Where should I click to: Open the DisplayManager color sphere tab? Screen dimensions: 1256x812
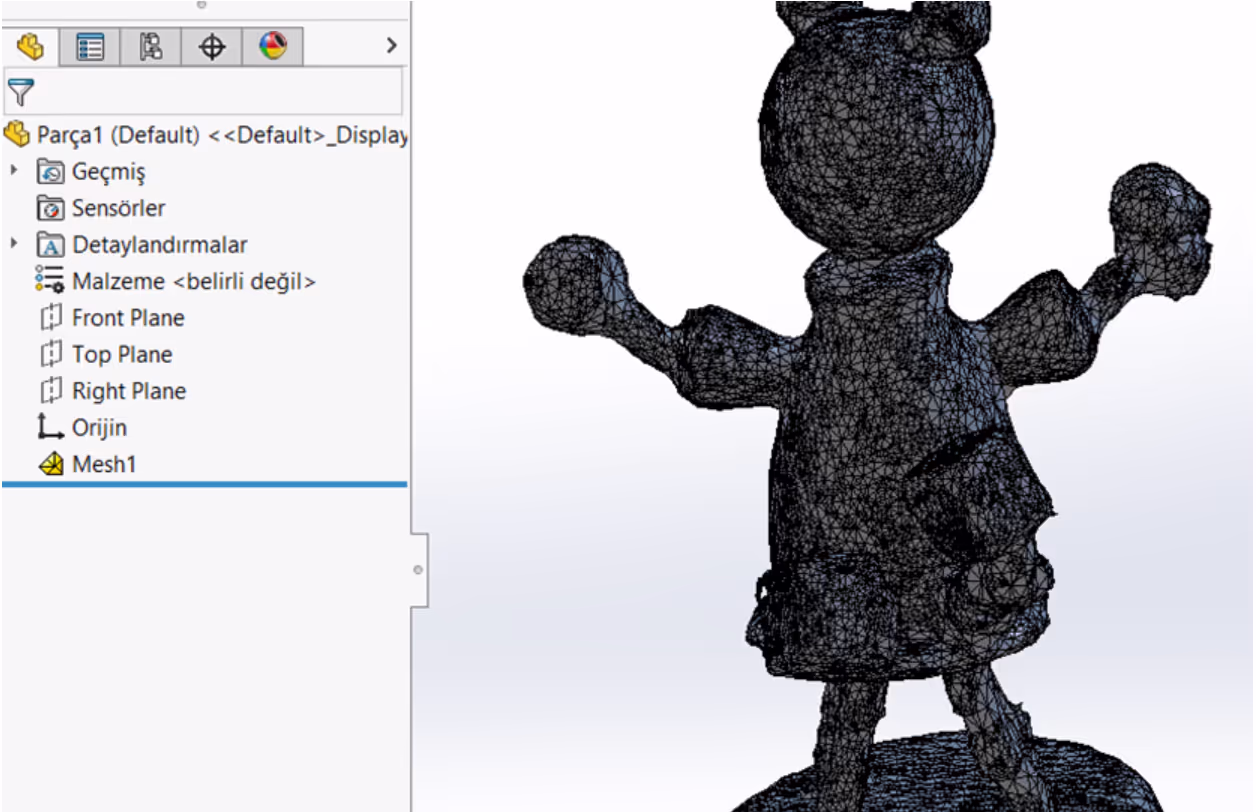tap(272, 46)
